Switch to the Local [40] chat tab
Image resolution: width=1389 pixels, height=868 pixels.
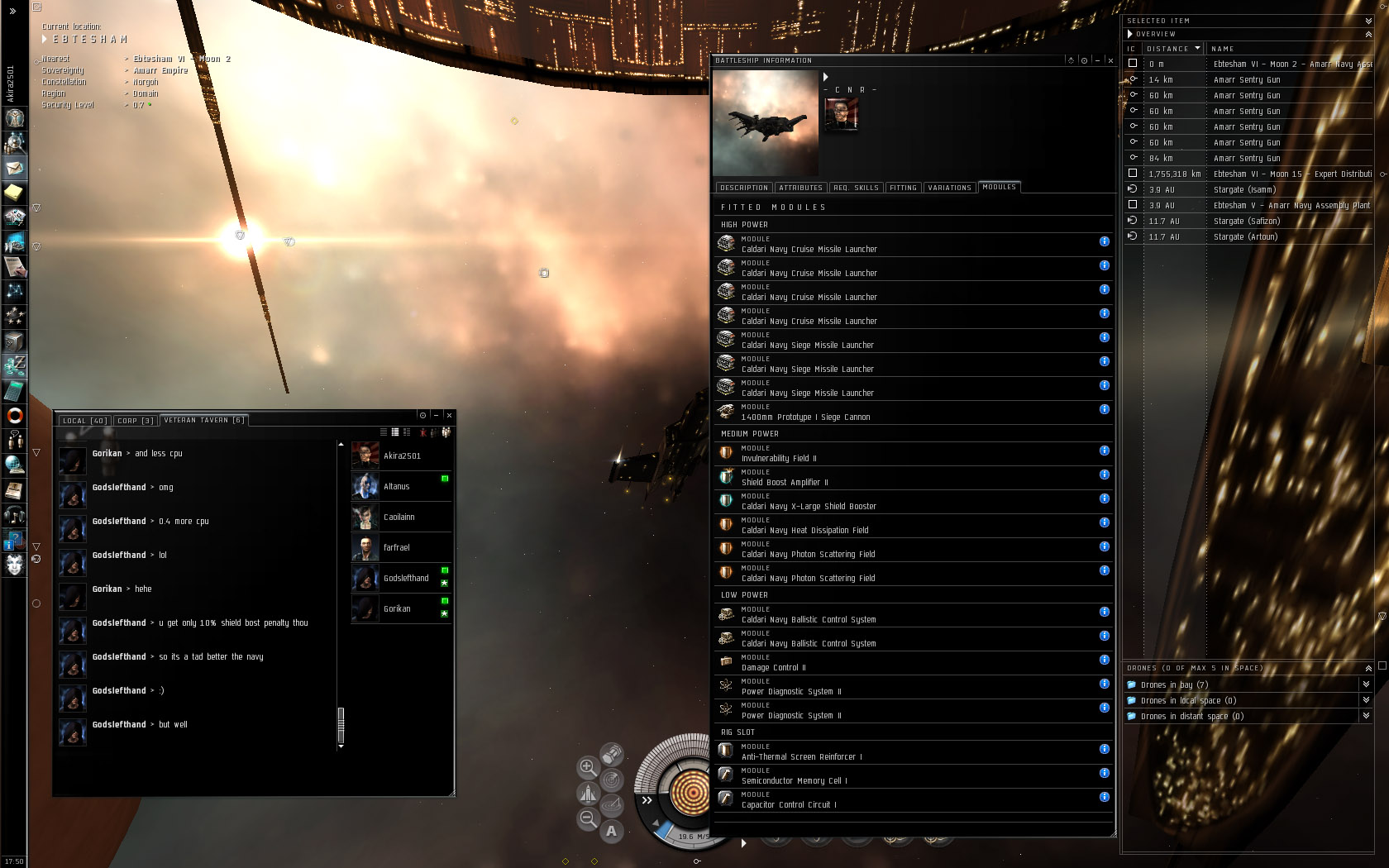pos(85,421)
